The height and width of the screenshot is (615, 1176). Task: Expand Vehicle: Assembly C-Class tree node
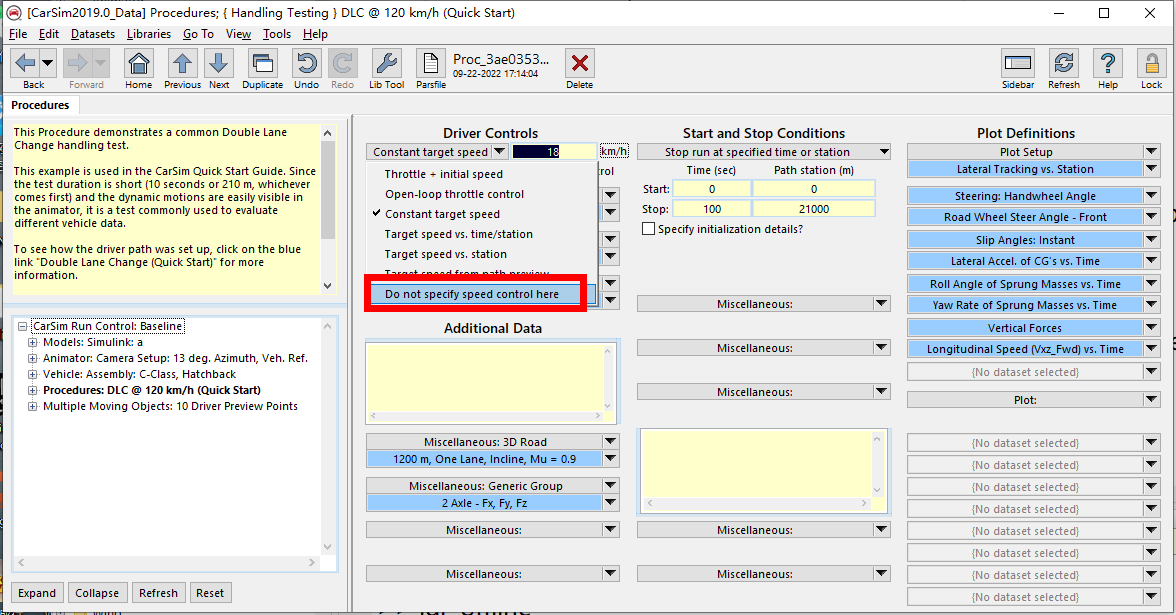[32, 374]
